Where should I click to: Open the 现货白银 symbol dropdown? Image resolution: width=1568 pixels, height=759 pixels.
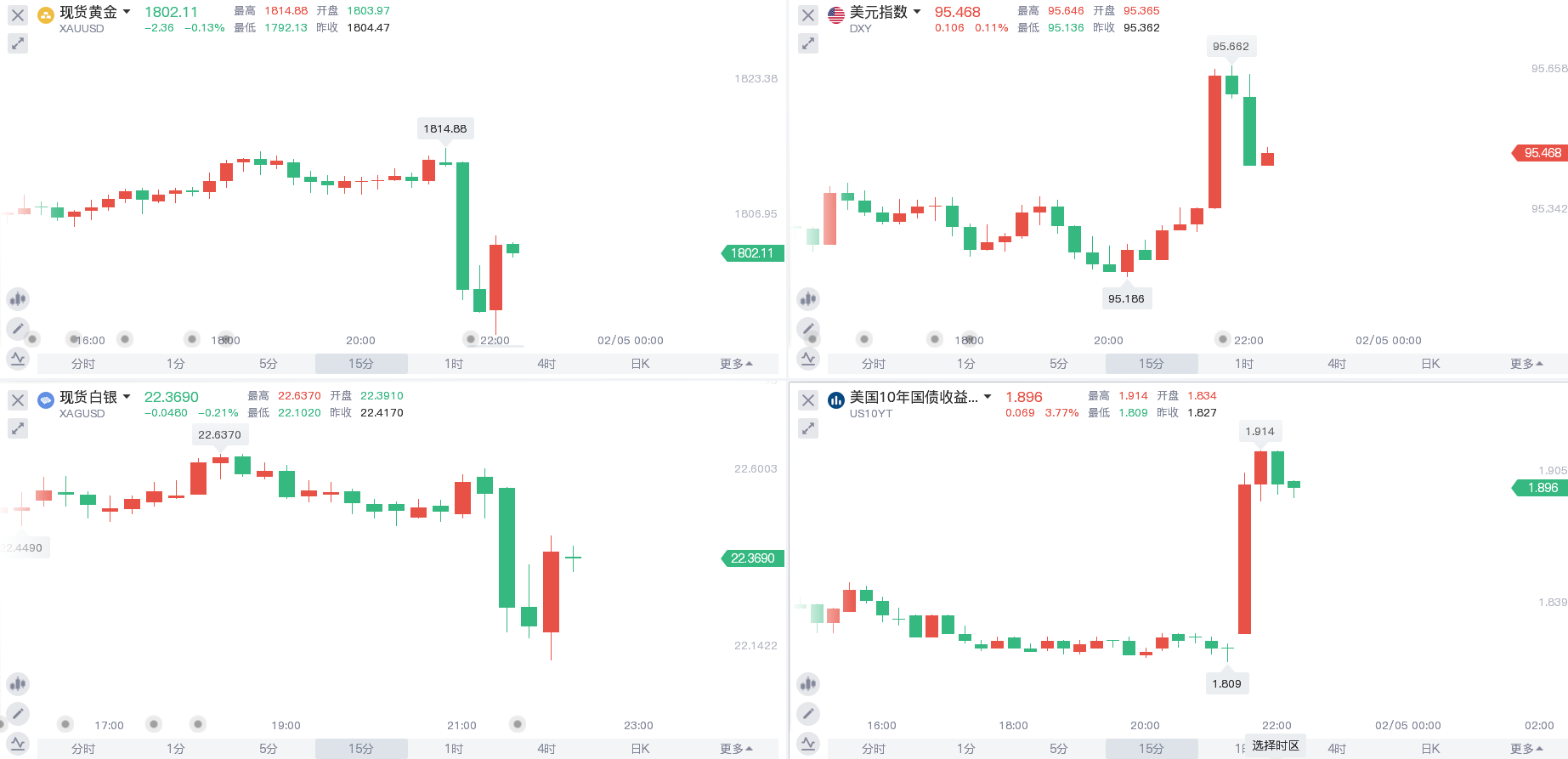[127, 397]
